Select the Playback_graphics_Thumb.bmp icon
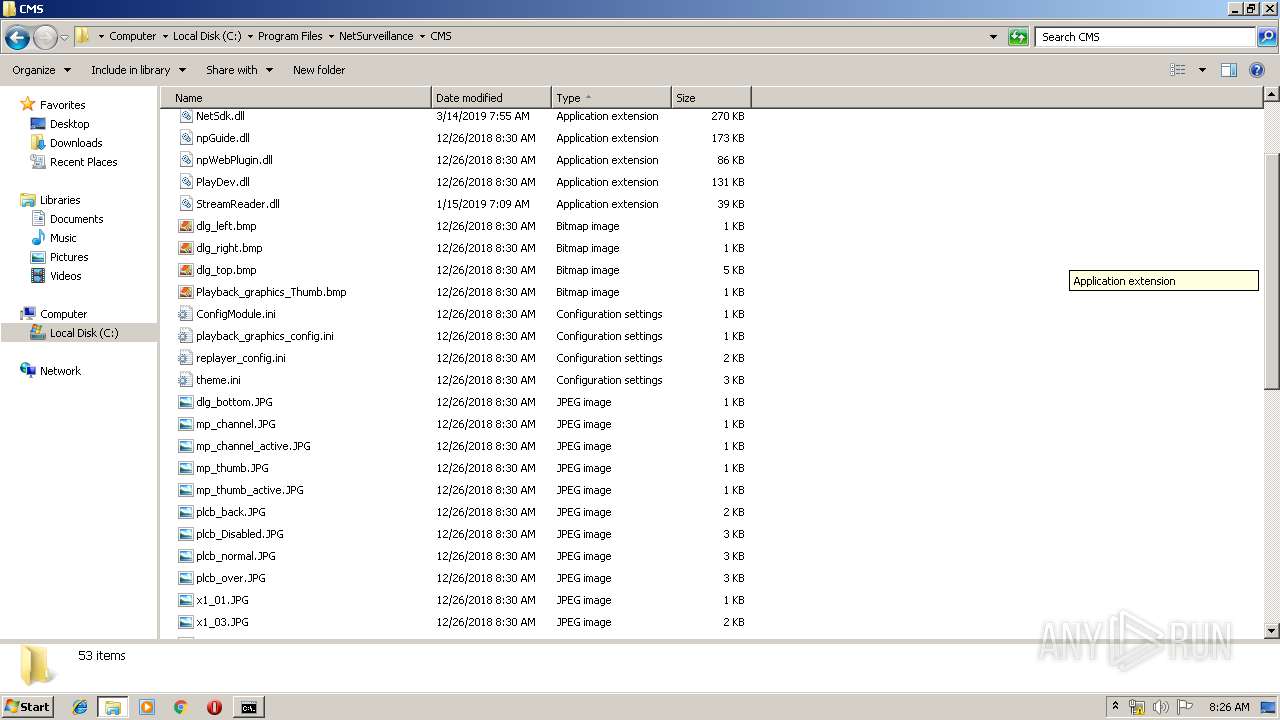 pyautogui.click(x=185, y=292)
